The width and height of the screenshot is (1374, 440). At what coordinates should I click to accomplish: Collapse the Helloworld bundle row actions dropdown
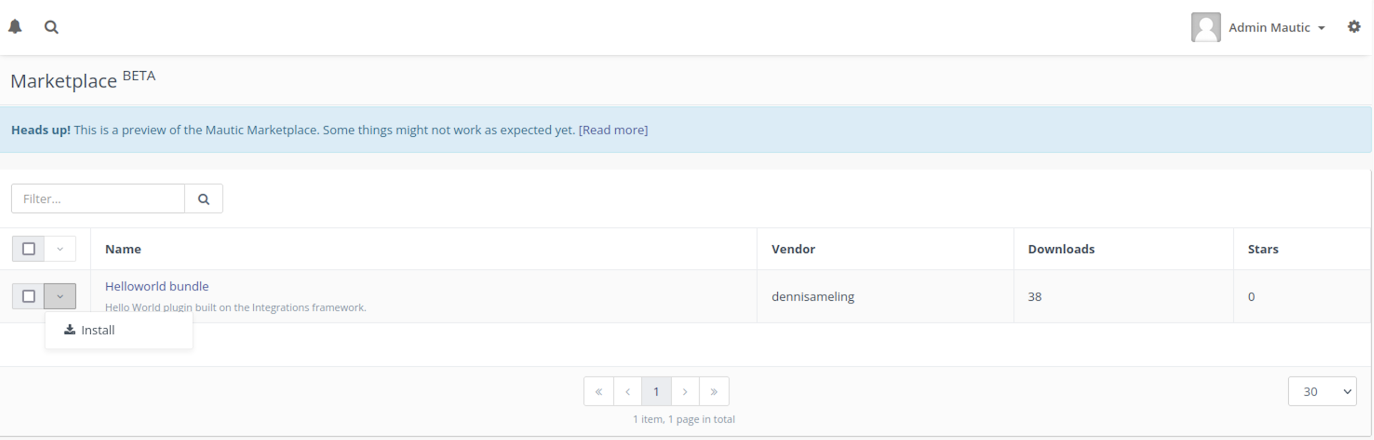click(x=60, y=296)
